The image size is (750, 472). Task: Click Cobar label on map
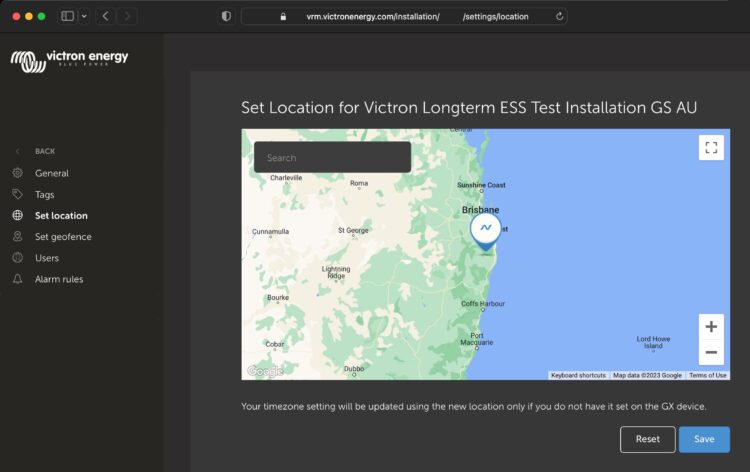(275, 344)
